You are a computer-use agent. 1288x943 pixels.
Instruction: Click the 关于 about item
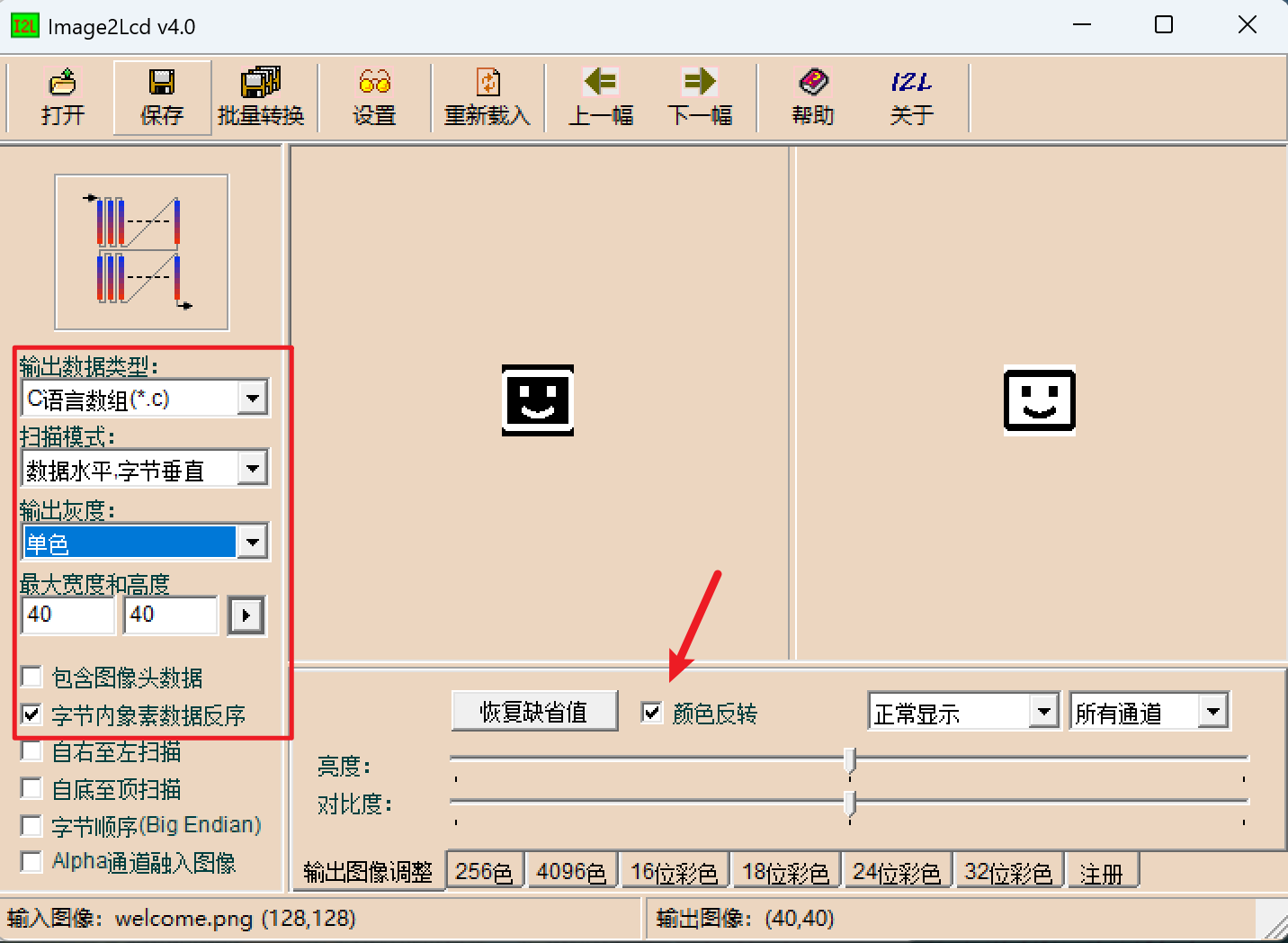coord(910,96)
